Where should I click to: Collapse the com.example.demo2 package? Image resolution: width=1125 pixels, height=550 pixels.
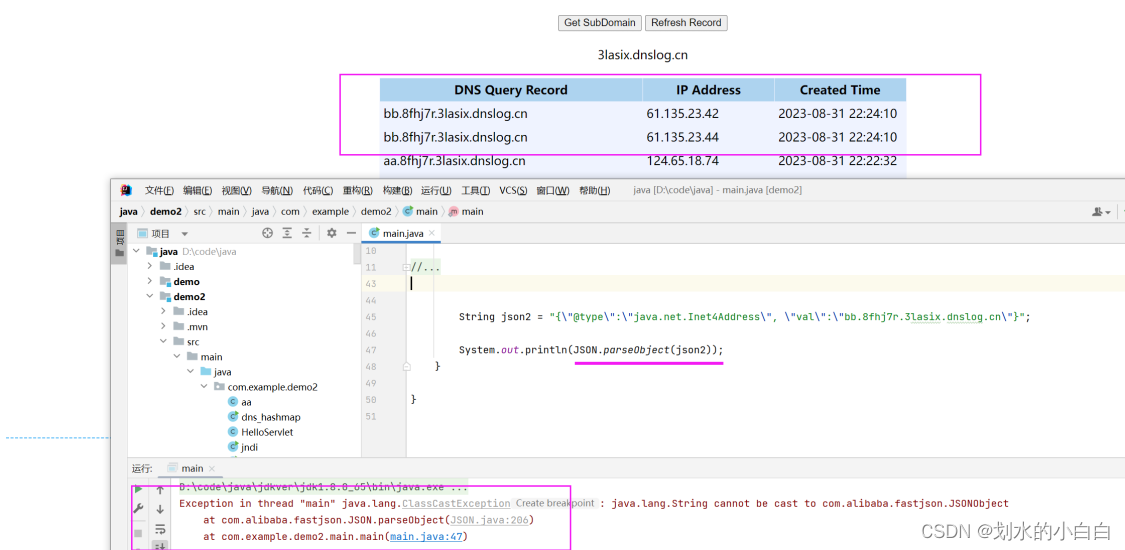click(204, 387)
